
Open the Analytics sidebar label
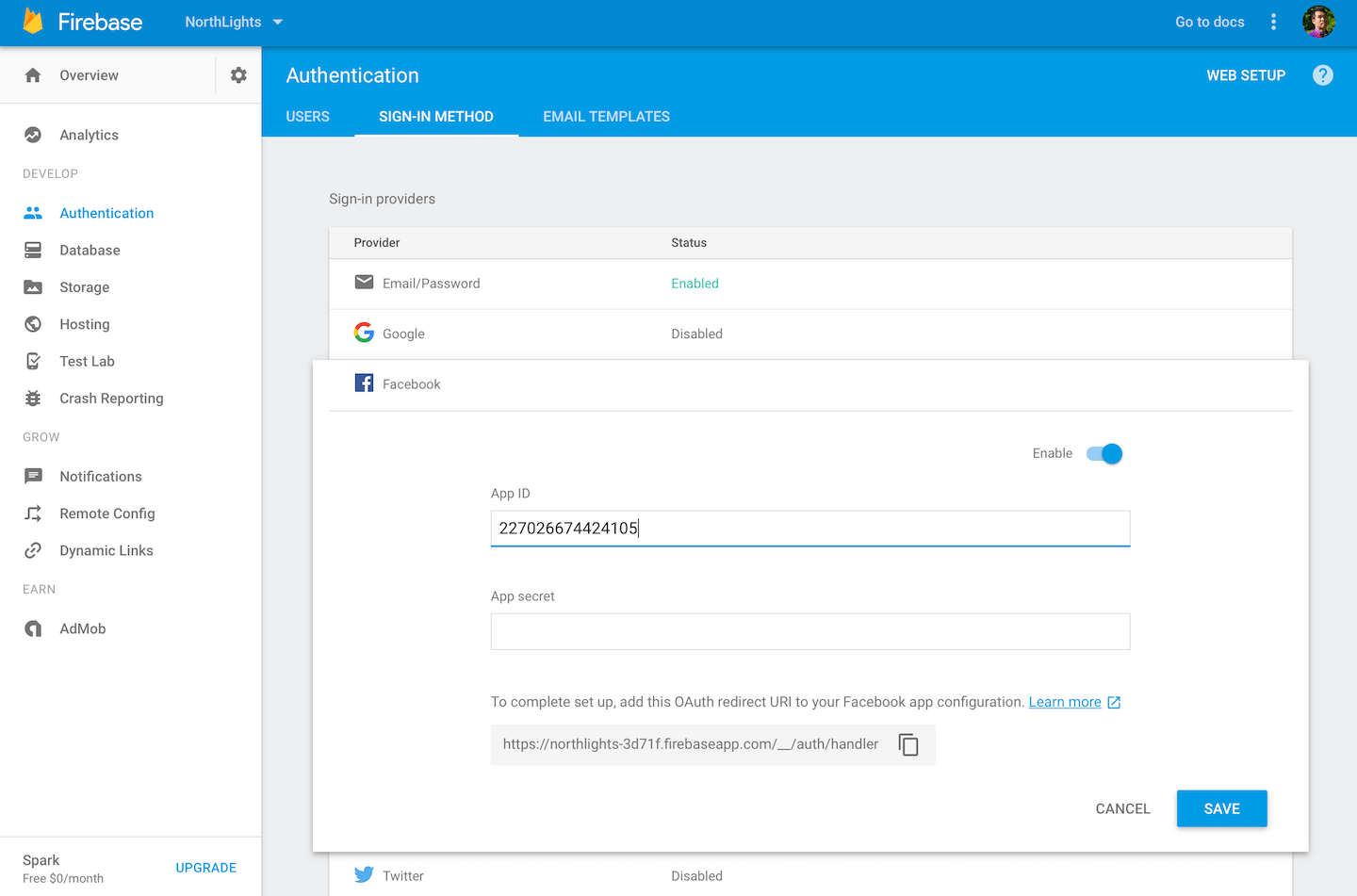[x=90, y=135]
